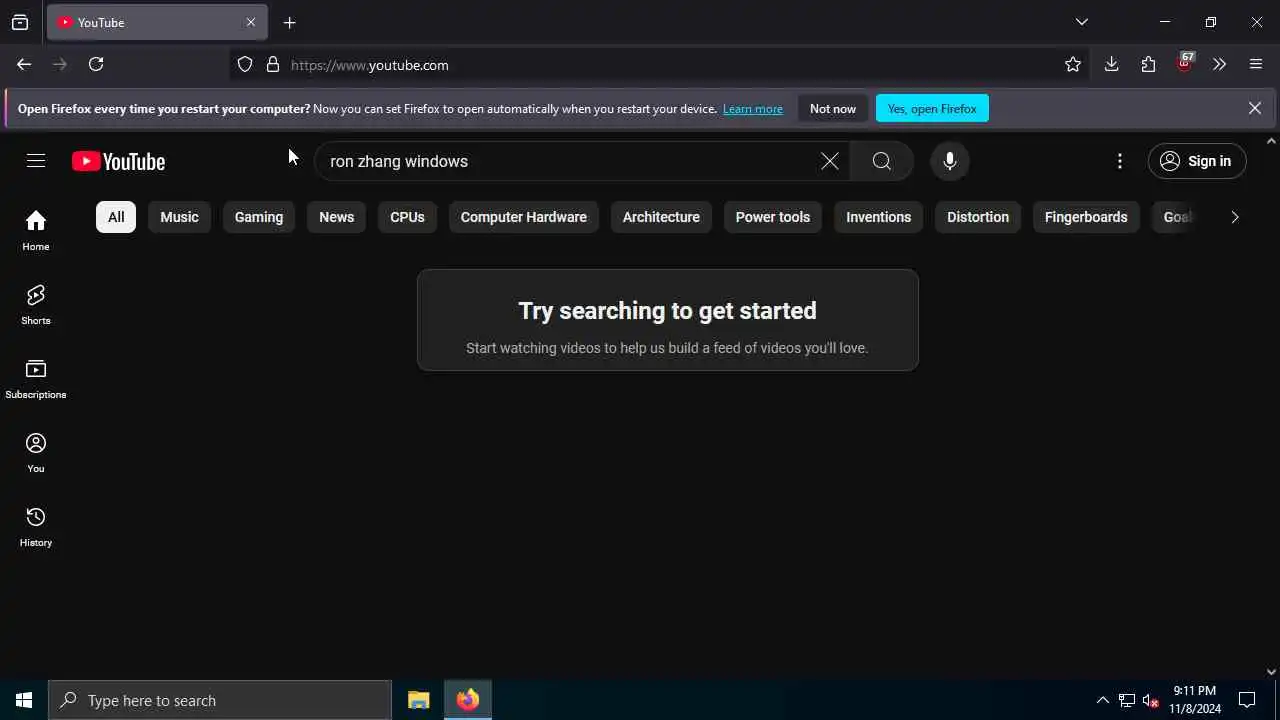Select the Distortion filter chip
Screen dimensions: 1280x720
click(978, 217)
